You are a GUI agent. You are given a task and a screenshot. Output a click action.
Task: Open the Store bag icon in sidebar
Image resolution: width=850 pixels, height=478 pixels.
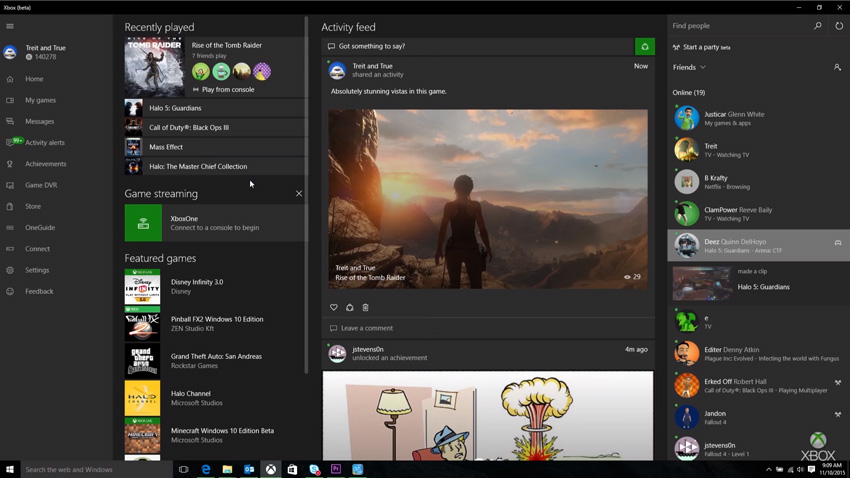tap(10, 206)
